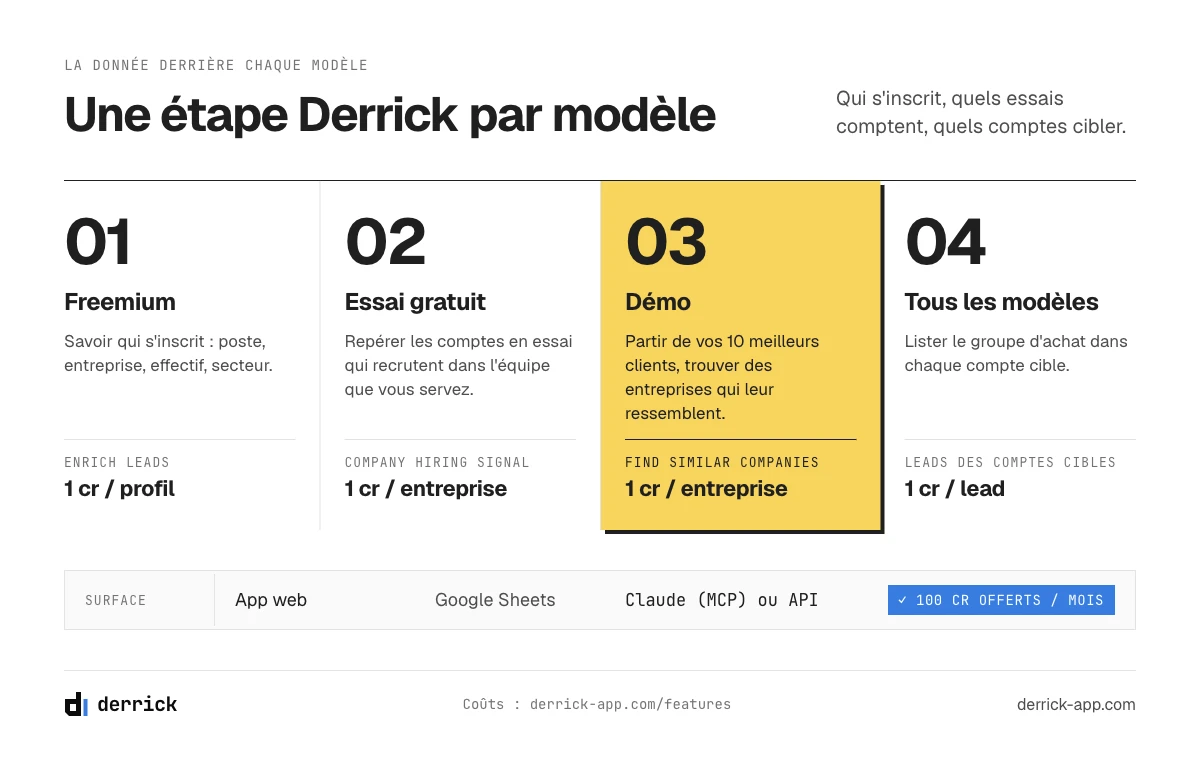Click the LEADS DES COMPTES CIBLES label
The image size is (1200, 757).
1010,462
